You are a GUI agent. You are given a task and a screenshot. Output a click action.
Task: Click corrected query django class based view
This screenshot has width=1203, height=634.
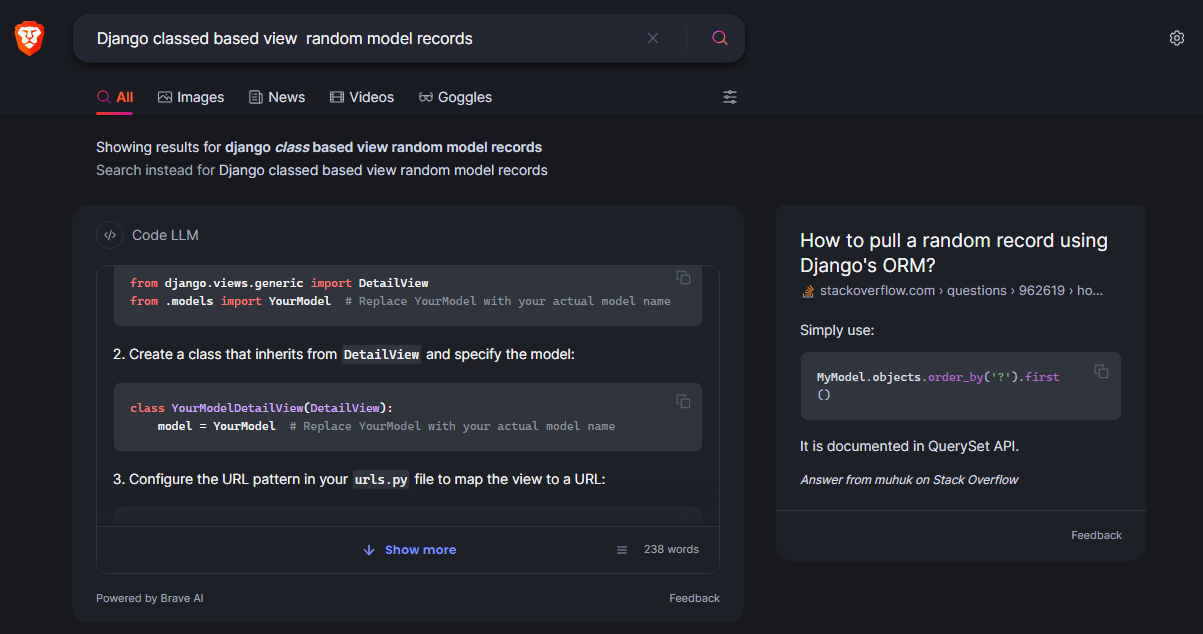tap(383, 147)
